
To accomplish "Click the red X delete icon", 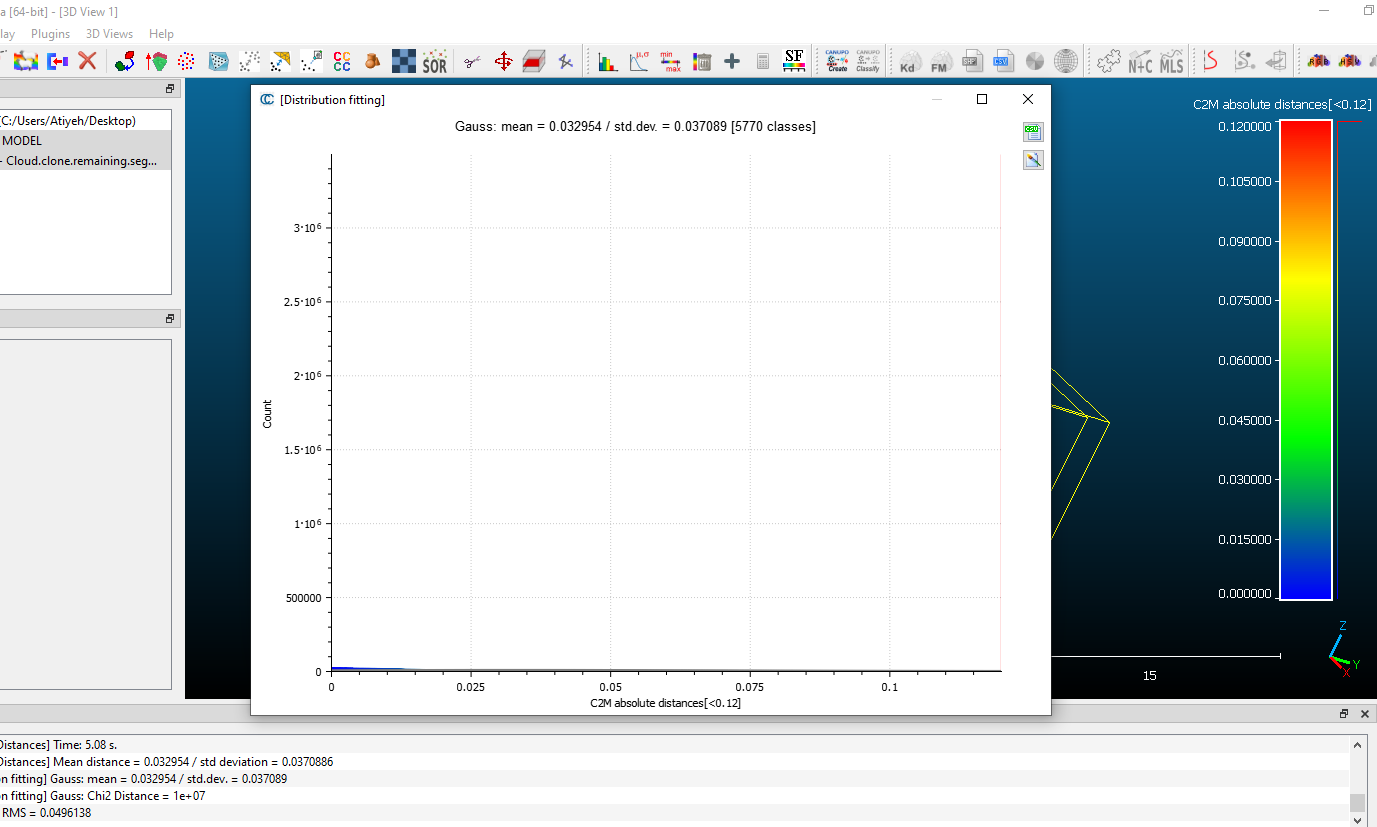I will coord(88,62).
